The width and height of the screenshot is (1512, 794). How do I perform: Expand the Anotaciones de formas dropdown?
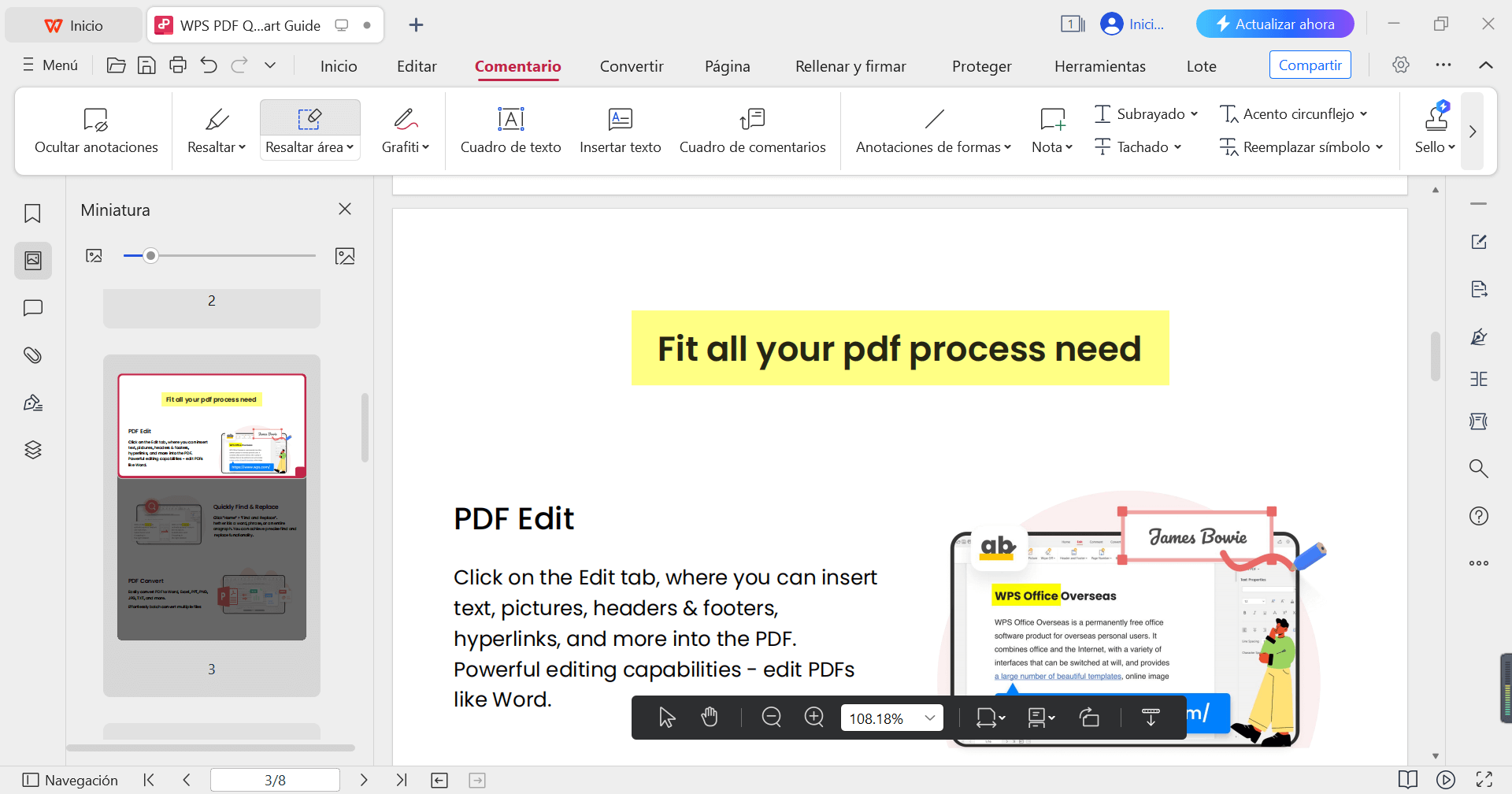point(1007,147)
